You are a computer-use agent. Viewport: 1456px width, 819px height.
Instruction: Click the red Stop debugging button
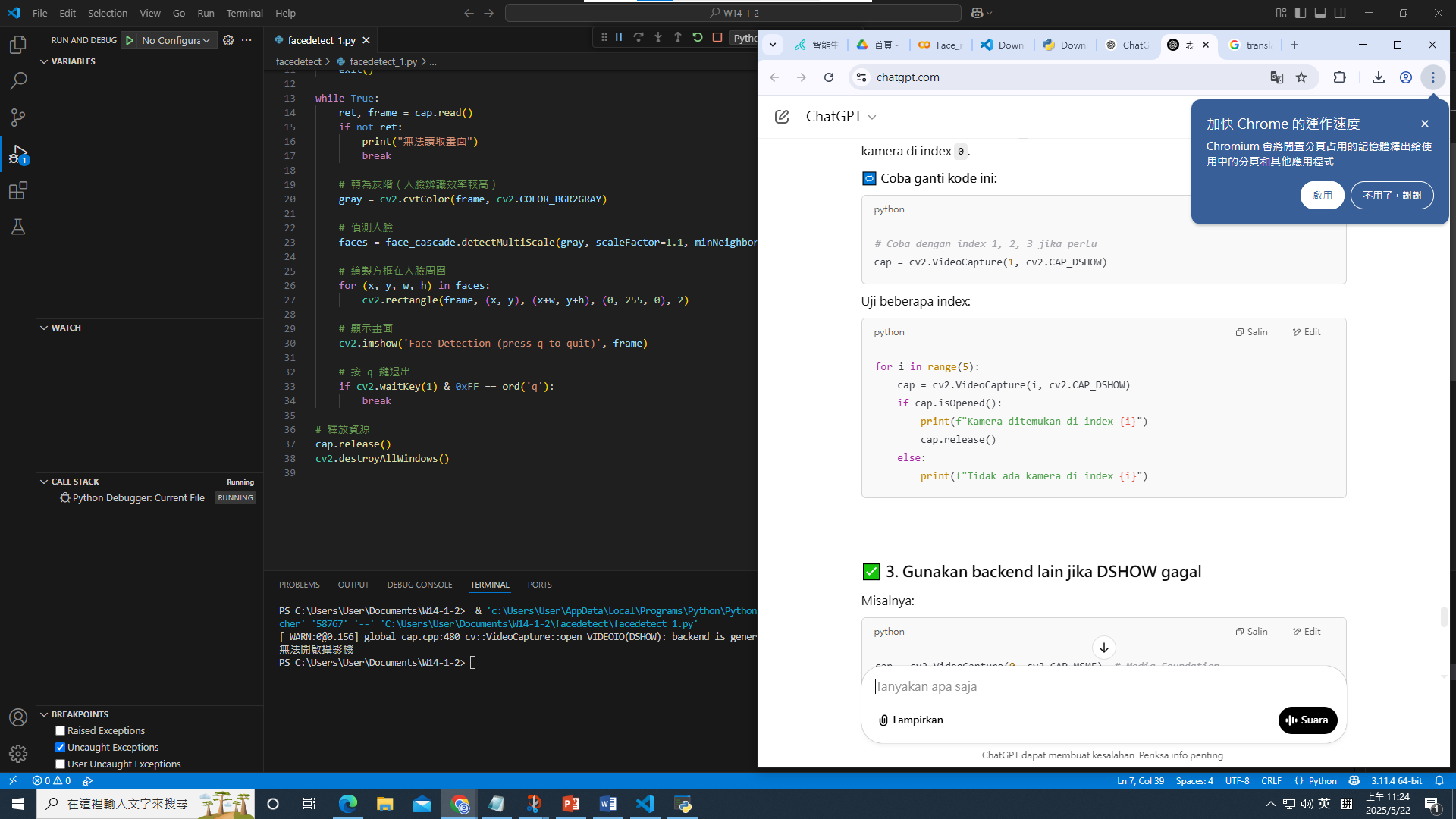[717, 37]
